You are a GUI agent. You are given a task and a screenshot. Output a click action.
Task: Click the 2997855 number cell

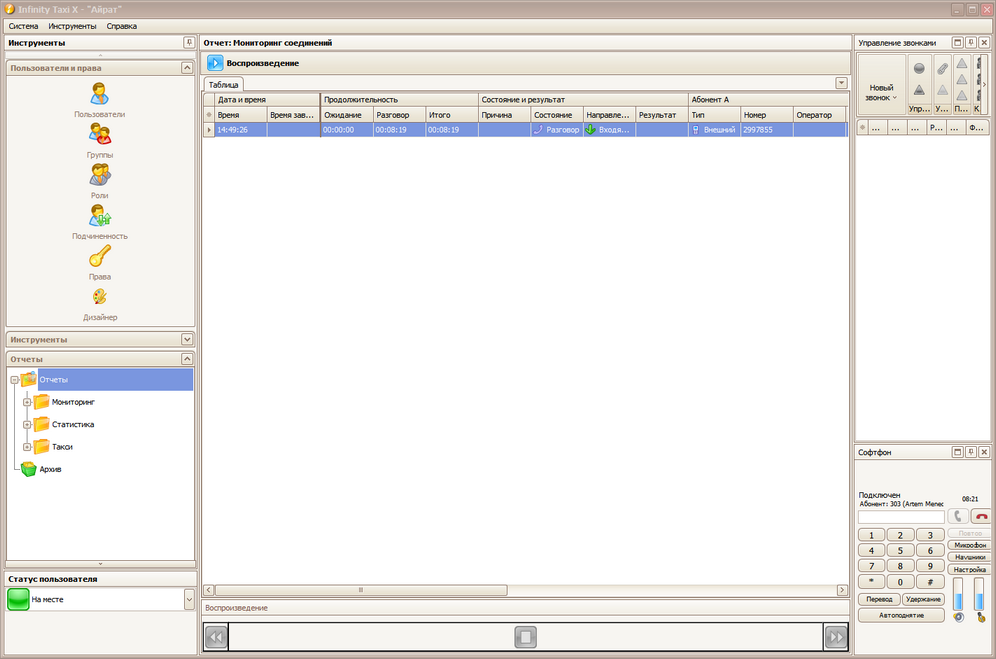[x=767, y=130]
